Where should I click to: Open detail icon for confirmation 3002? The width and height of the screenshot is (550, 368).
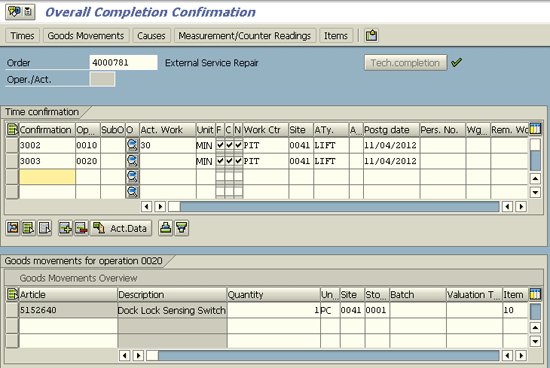(132, 145)
